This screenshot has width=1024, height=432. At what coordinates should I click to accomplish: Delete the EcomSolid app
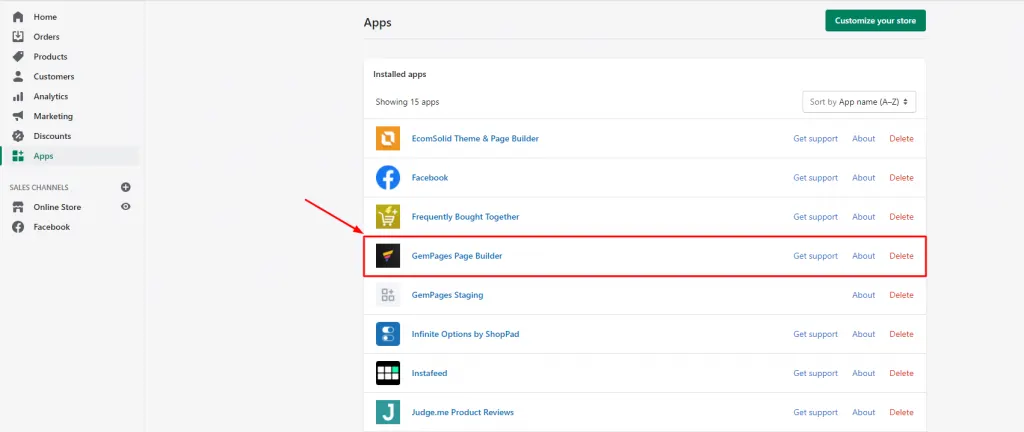[901, 138]
